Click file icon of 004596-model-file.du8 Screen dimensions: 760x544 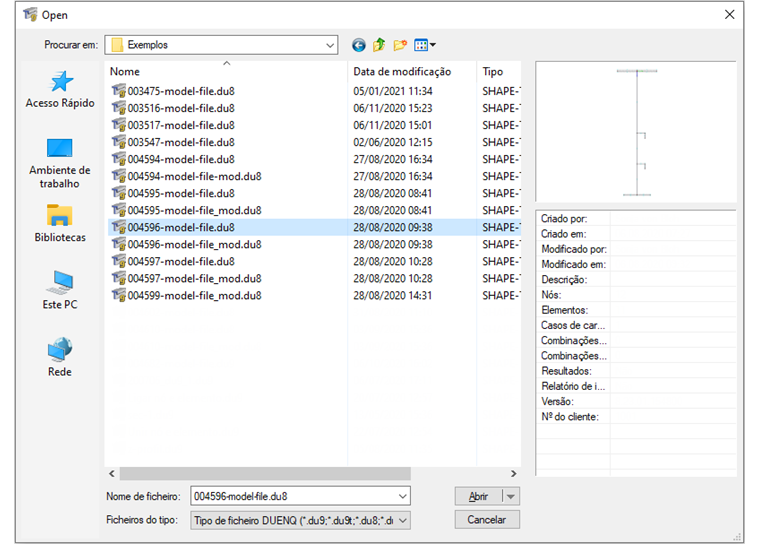pyautogui.click(x=119, y=227)
